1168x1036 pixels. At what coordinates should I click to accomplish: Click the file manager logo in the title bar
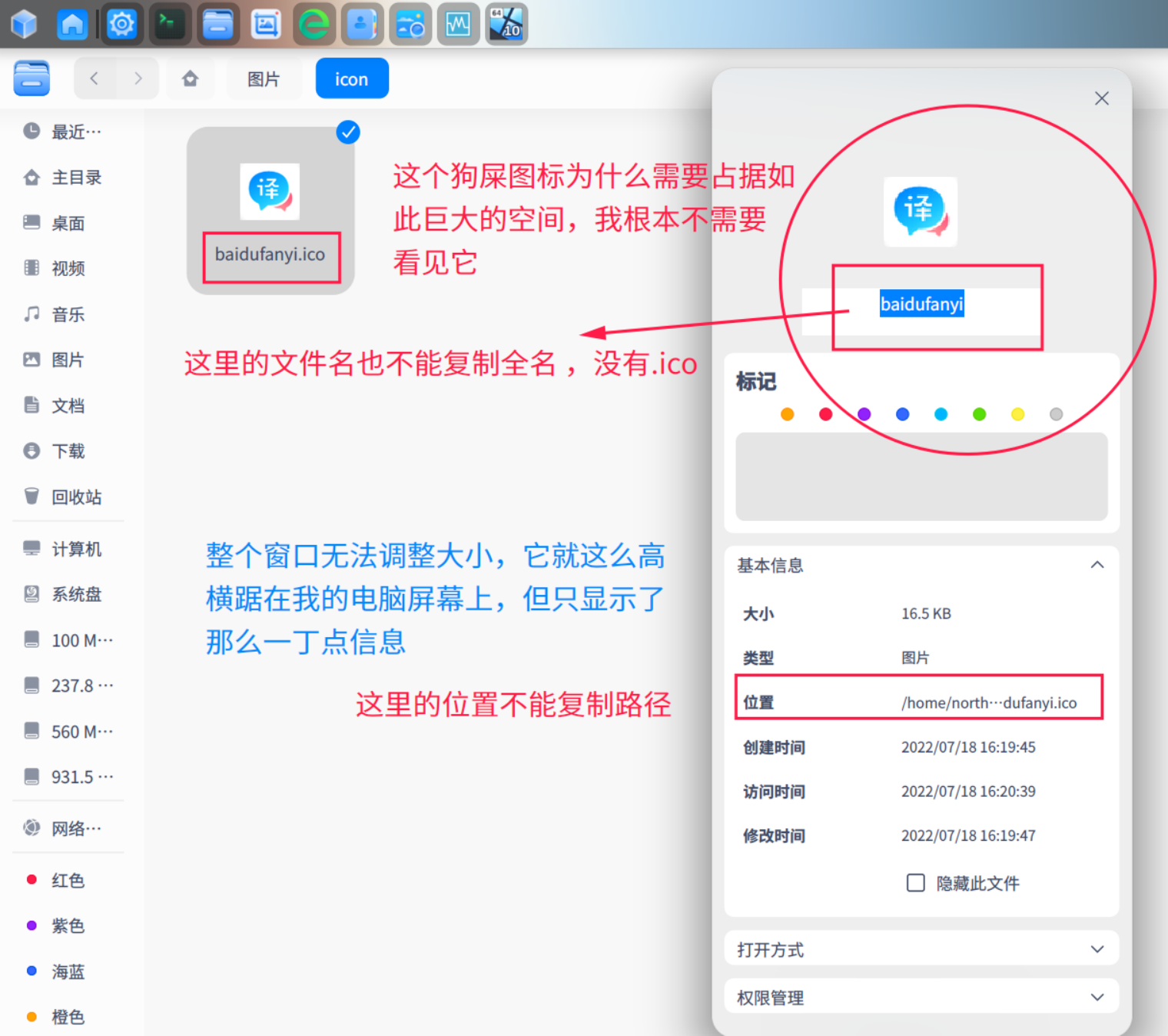pos(32,78)
